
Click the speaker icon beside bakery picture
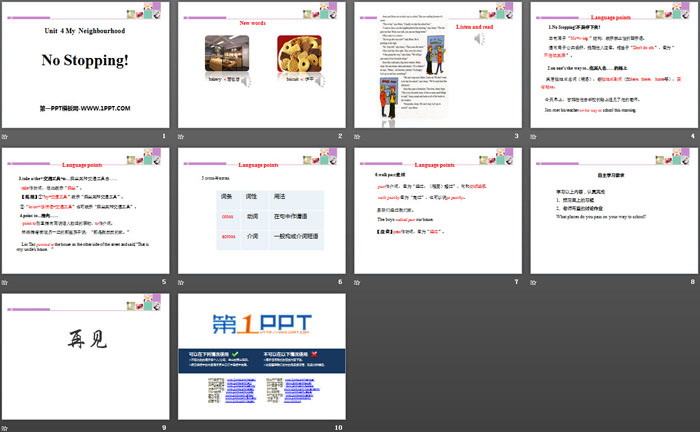pyautogui.click(x=246, y=81)
